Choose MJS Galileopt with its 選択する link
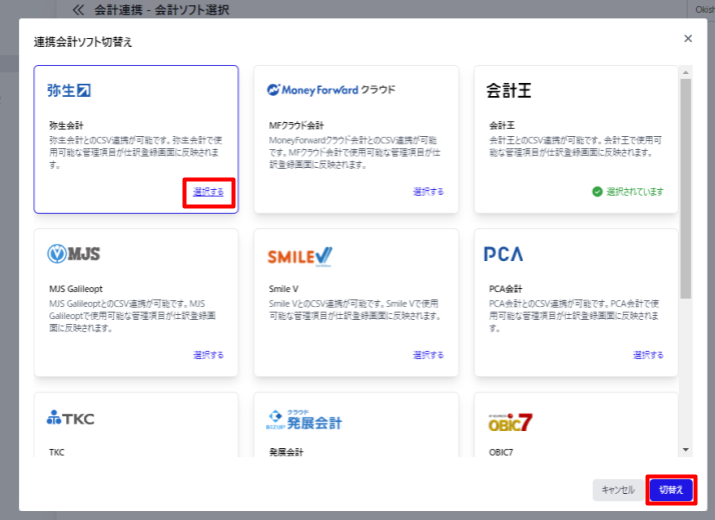Screen dimensions: 715x520 pos(208,355)
